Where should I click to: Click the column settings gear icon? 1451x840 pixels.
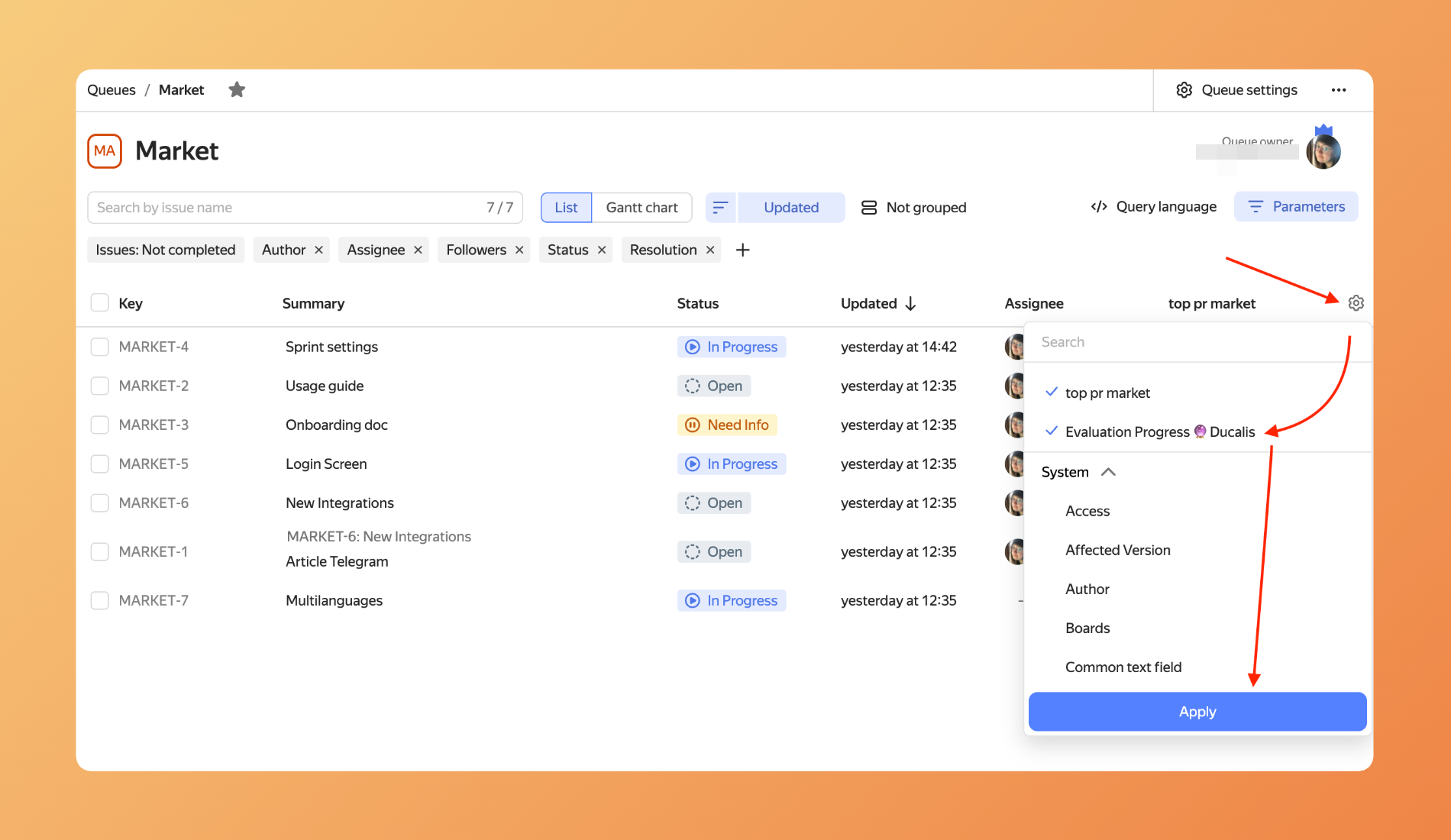tap(1356, 303)
